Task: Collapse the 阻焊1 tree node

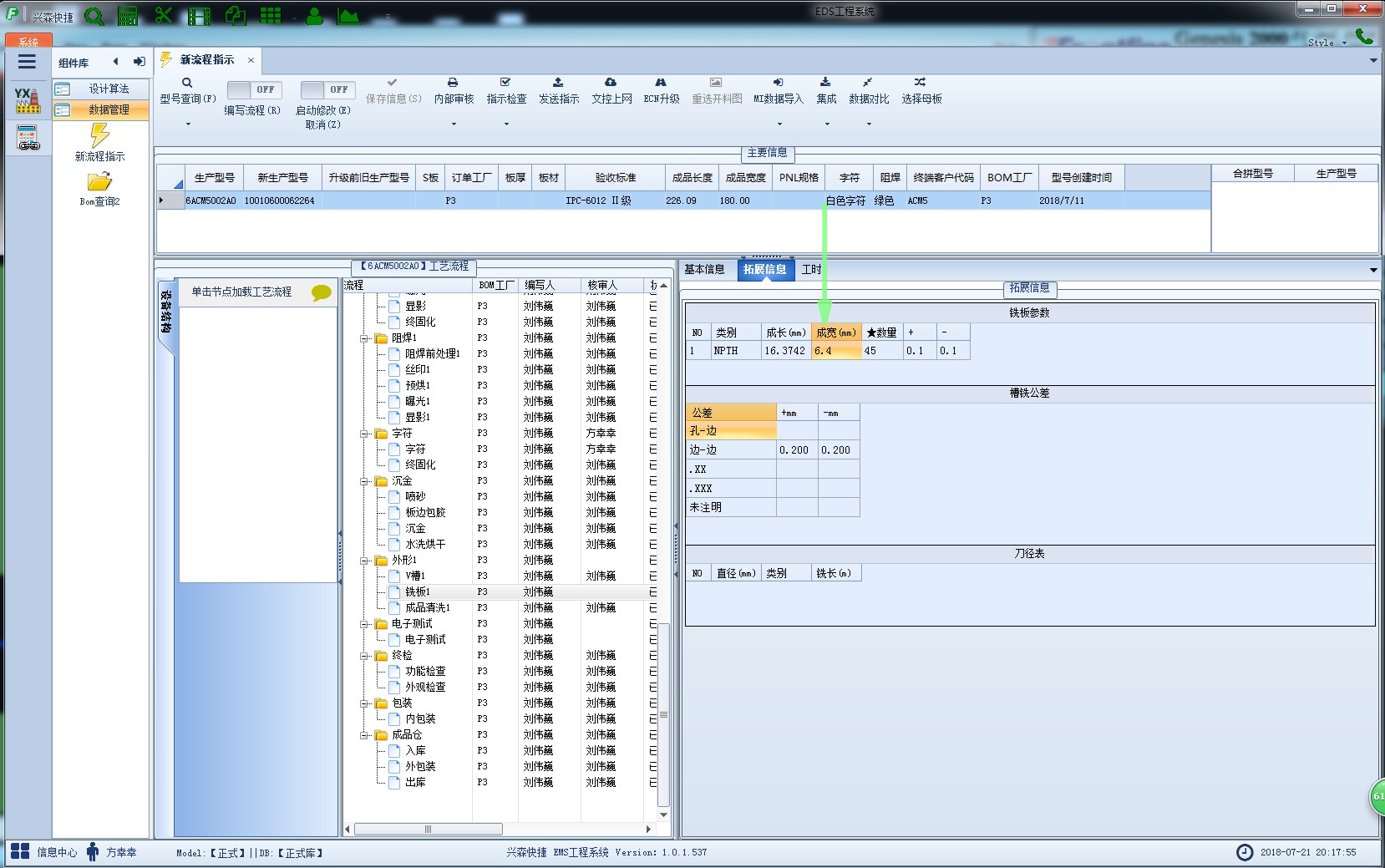Action: 364,338
